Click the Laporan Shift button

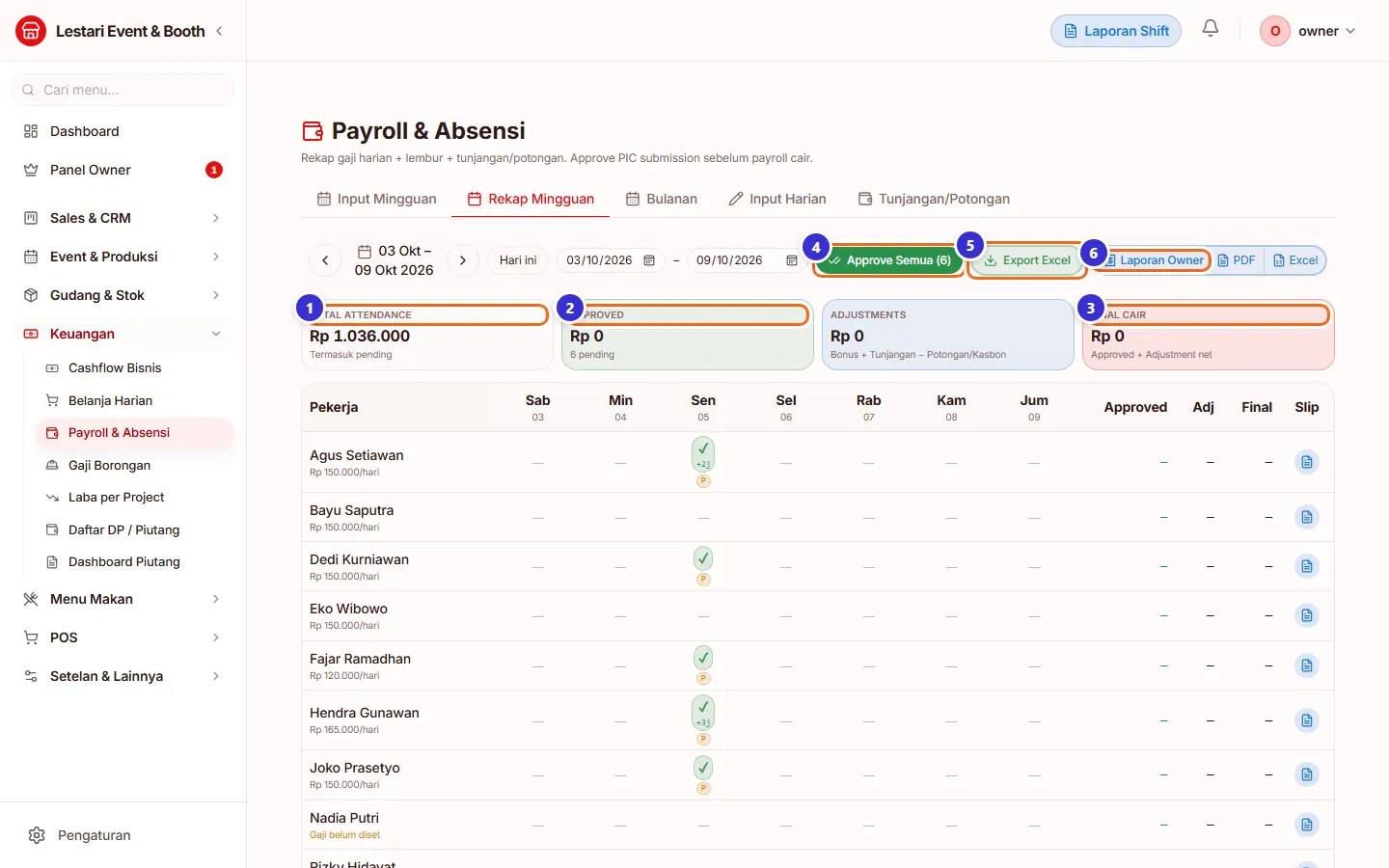1116,31
